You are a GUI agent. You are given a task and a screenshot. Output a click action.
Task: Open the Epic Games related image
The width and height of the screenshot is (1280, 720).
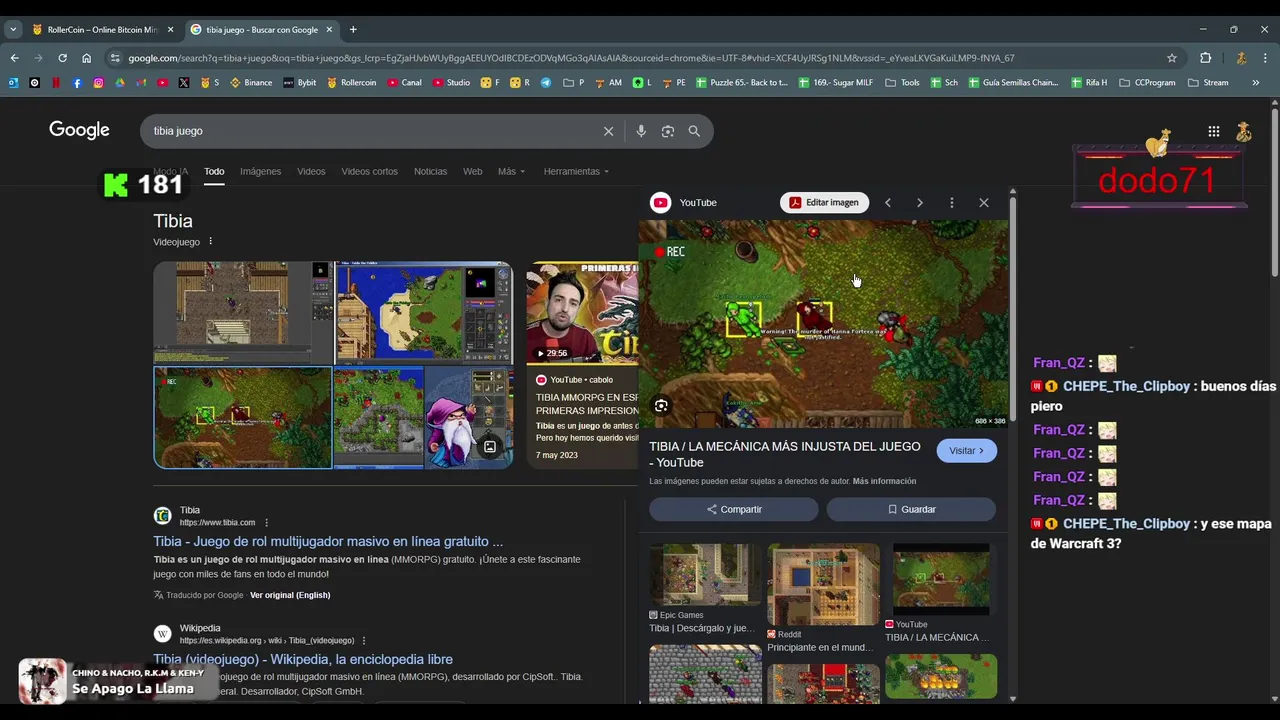coord(705,575)
